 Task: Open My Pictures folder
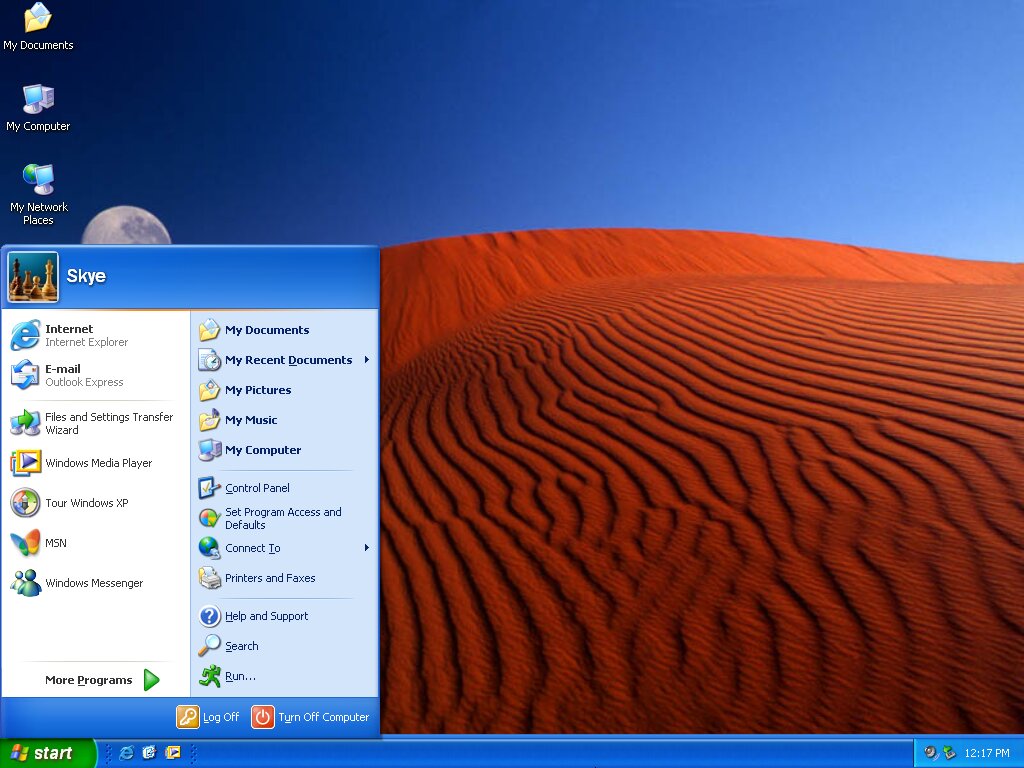point(285,390)
